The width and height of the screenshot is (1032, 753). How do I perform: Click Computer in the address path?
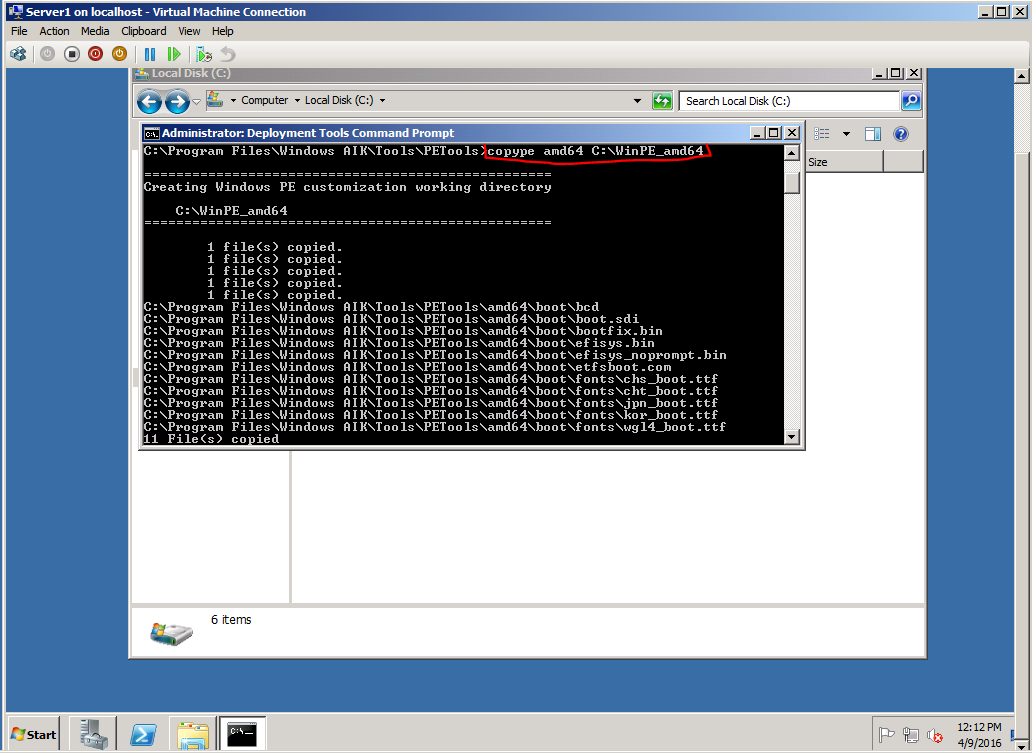(265, 100)
